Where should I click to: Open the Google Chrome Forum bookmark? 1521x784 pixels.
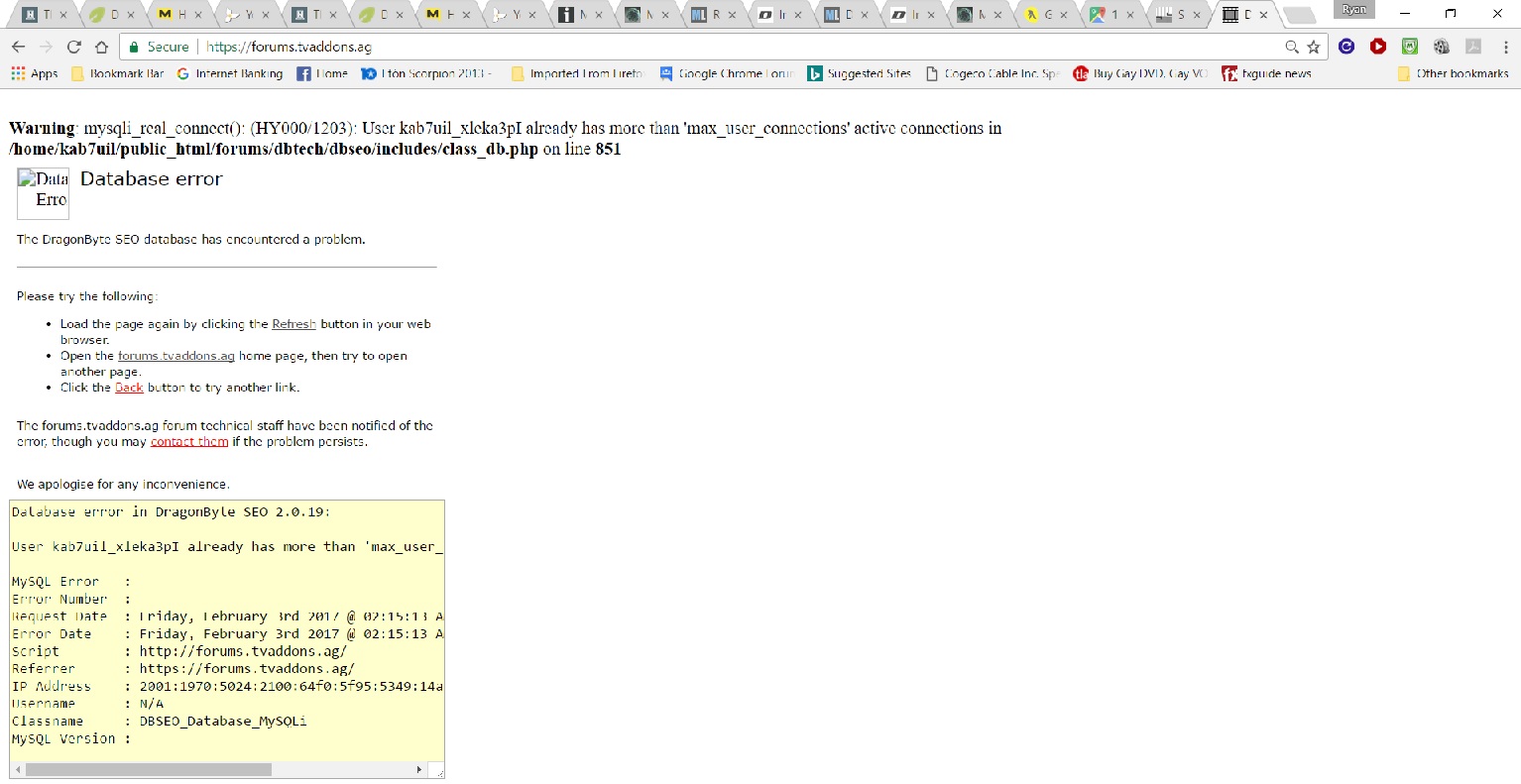(727, 73)
